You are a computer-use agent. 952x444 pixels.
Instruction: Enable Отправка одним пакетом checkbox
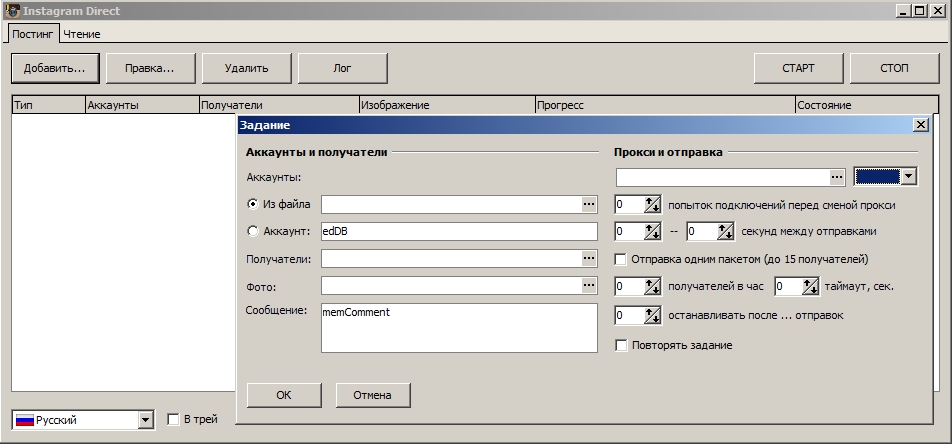[x=622, y=259]
